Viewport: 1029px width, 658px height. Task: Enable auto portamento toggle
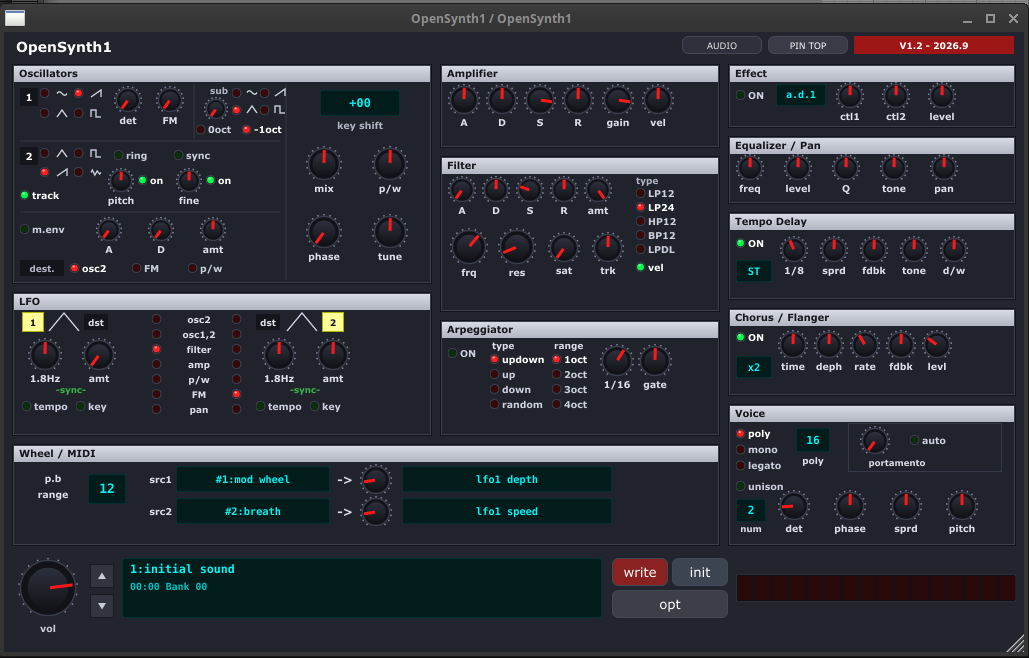coord(914,440)
